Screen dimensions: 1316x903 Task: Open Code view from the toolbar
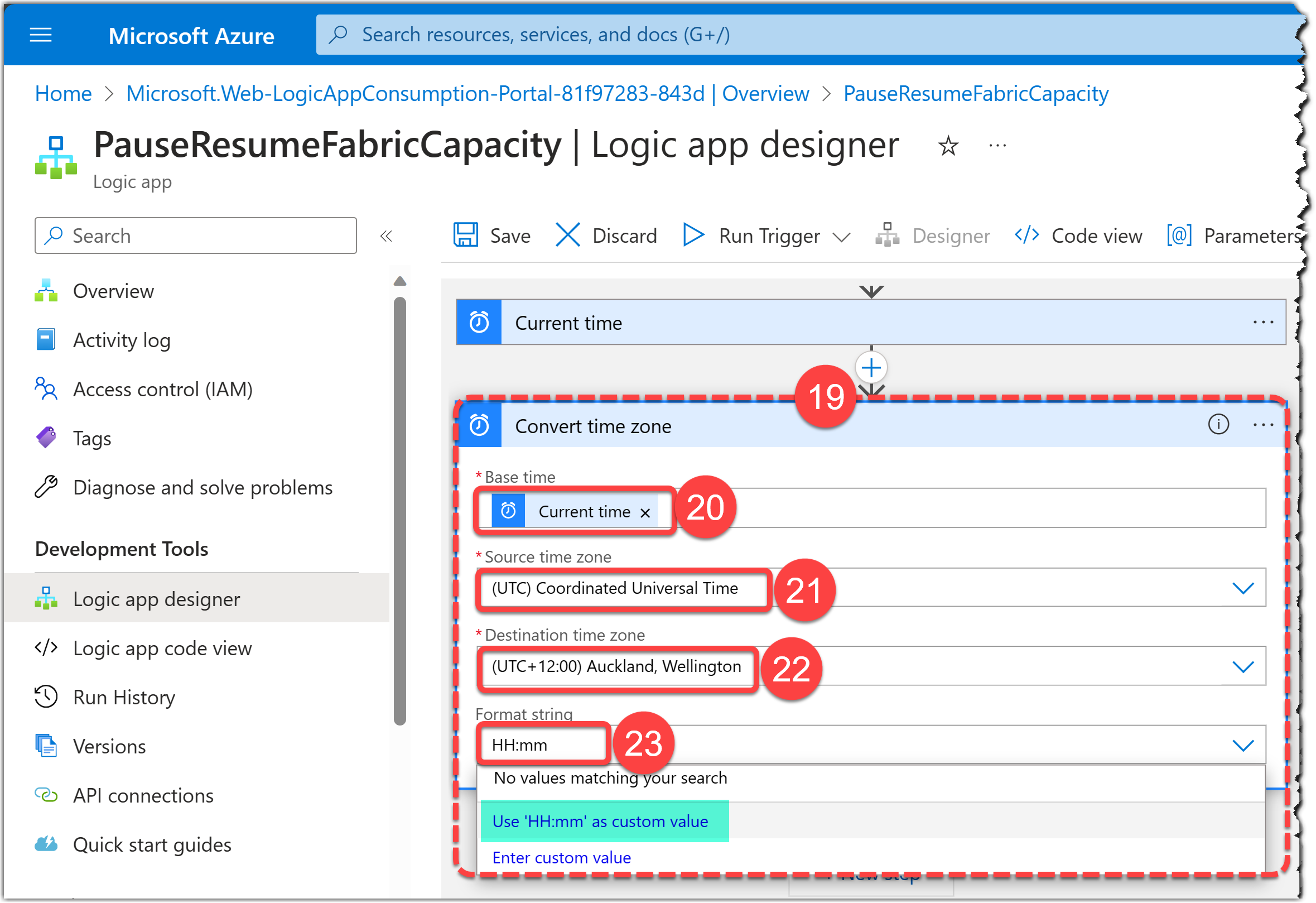[1079, 236]
